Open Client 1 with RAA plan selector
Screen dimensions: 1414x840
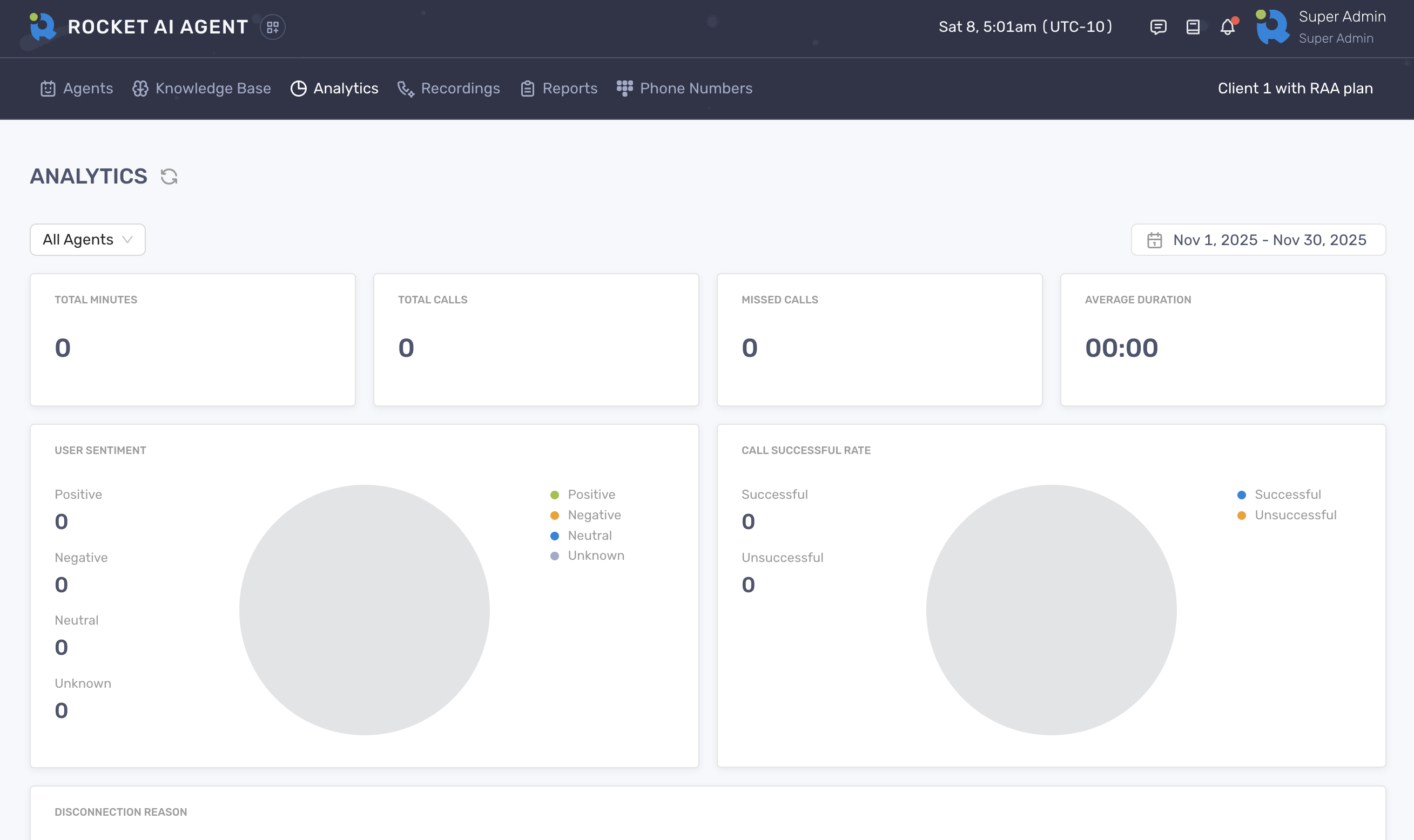tap(1295, 89)
